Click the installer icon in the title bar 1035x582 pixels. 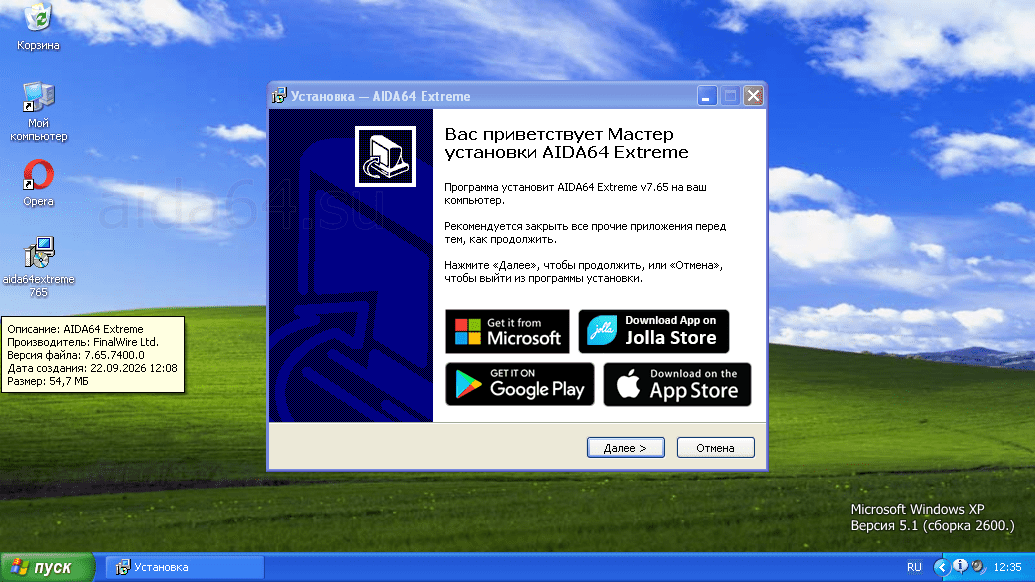point(279,96)
